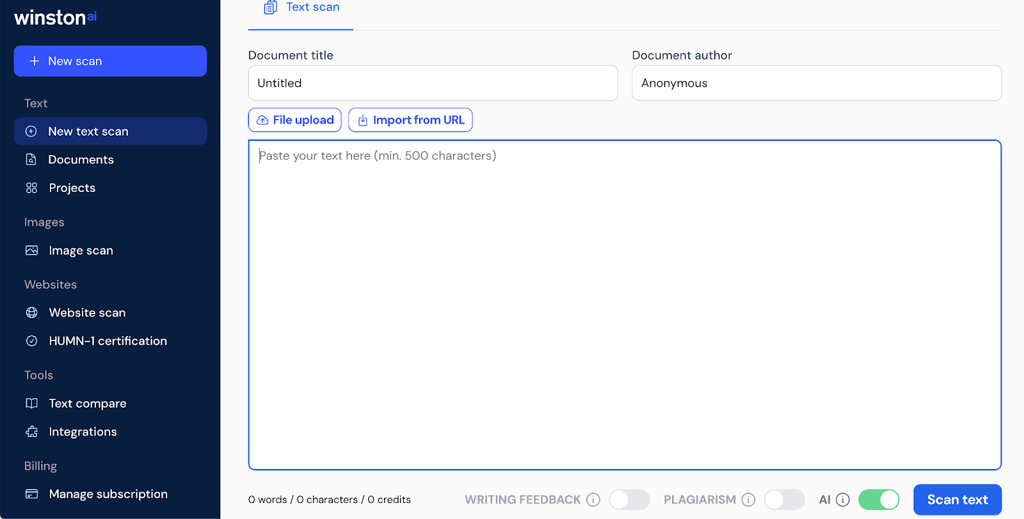1024x519 pixels.
Task: Click the Projects grid icon
Action: tap(31, 188)
